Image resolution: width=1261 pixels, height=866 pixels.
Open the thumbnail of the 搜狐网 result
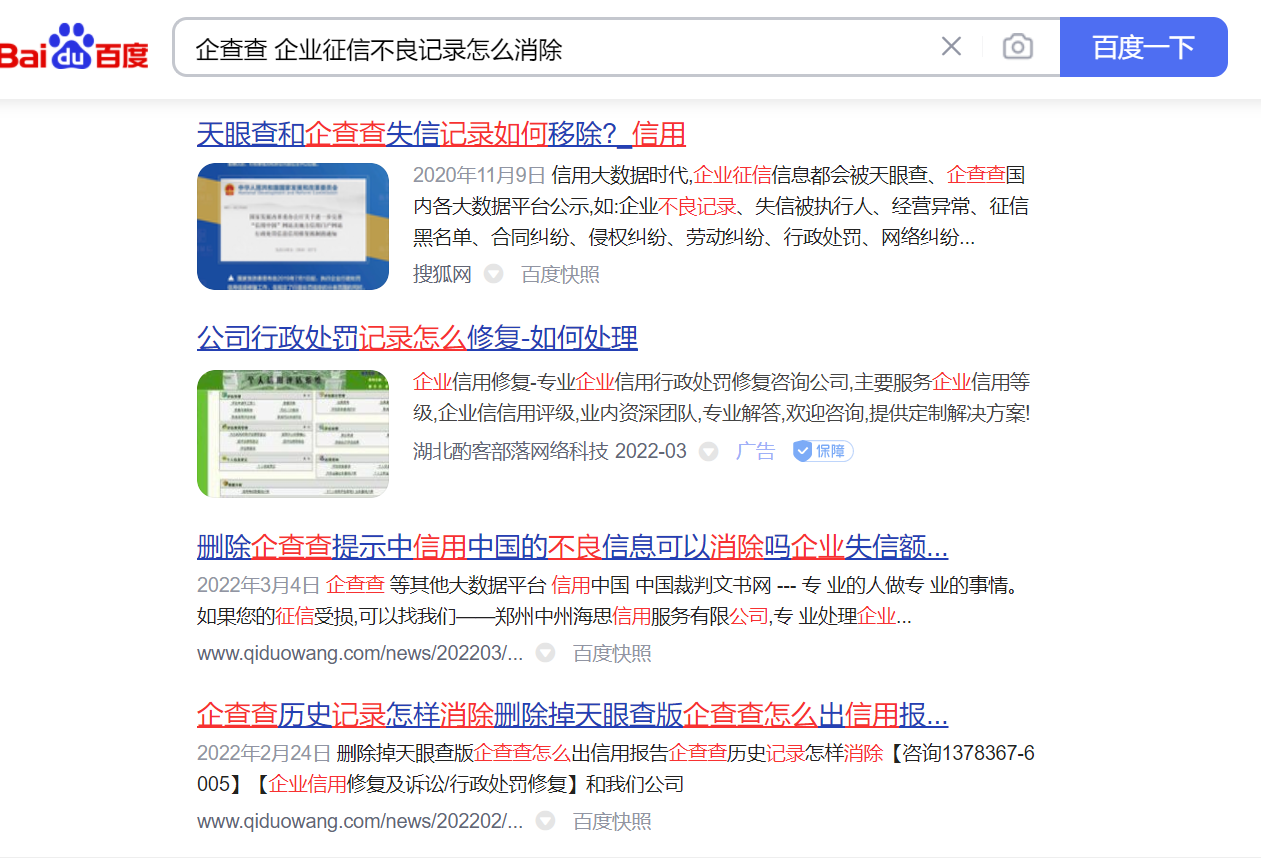tap(293, 226)
